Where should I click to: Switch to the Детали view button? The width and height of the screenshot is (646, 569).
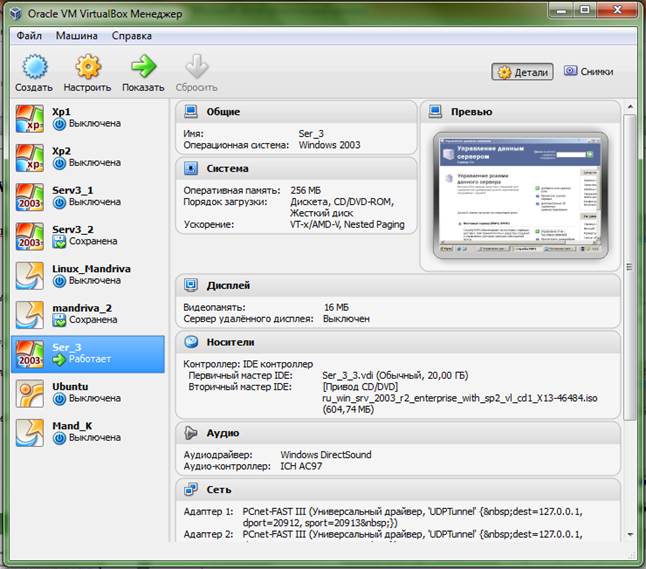tap(522, 72)
